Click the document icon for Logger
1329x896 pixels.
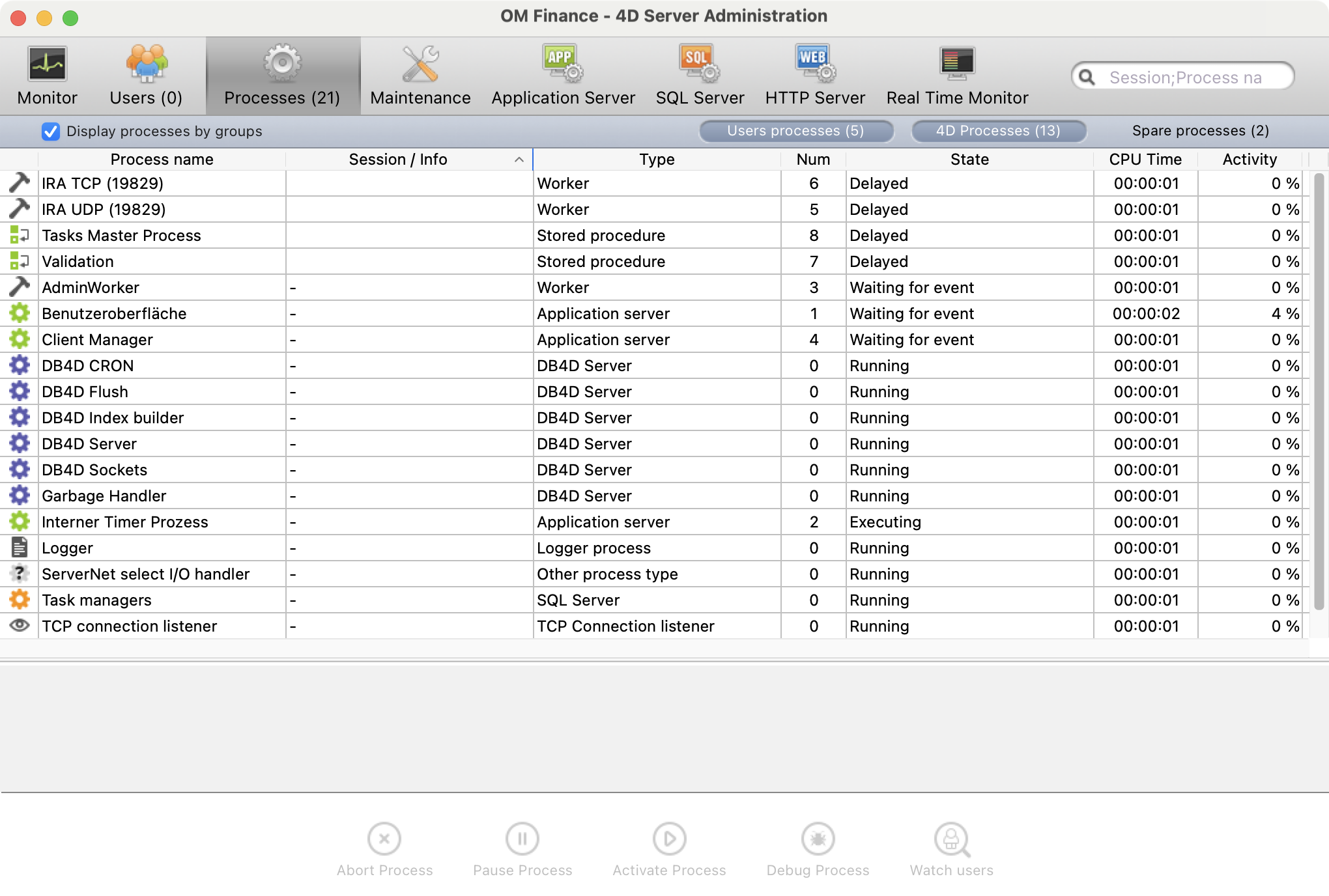click(x=20, y=548)
